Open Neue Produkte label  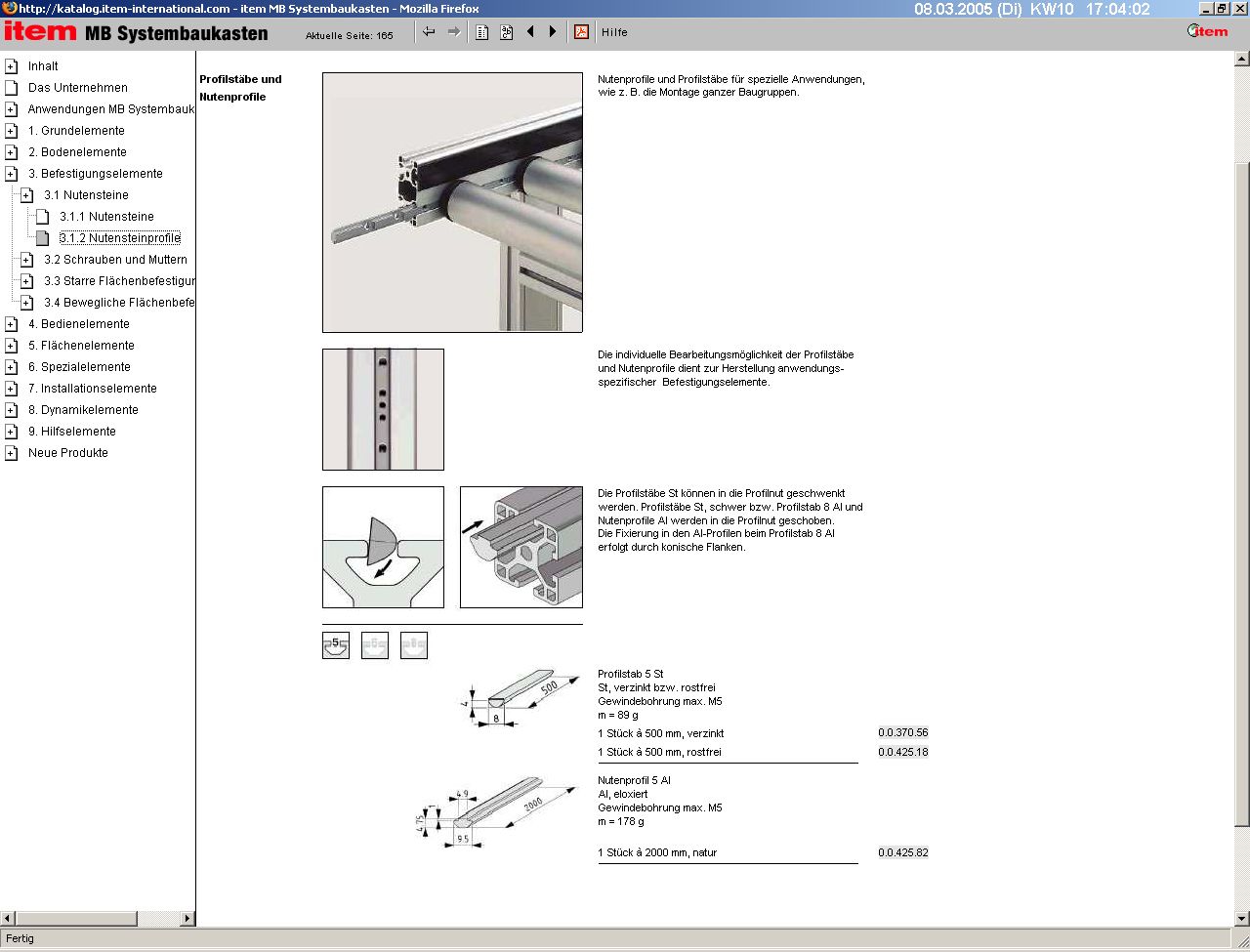click(68, 453)
